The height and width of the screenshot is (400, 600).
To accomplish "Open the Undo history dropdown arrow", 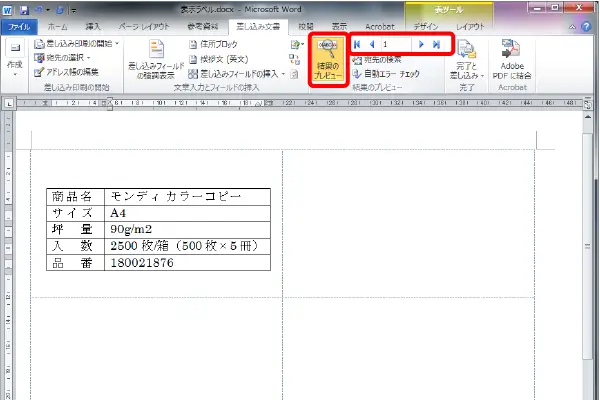I will click(48, 10).
